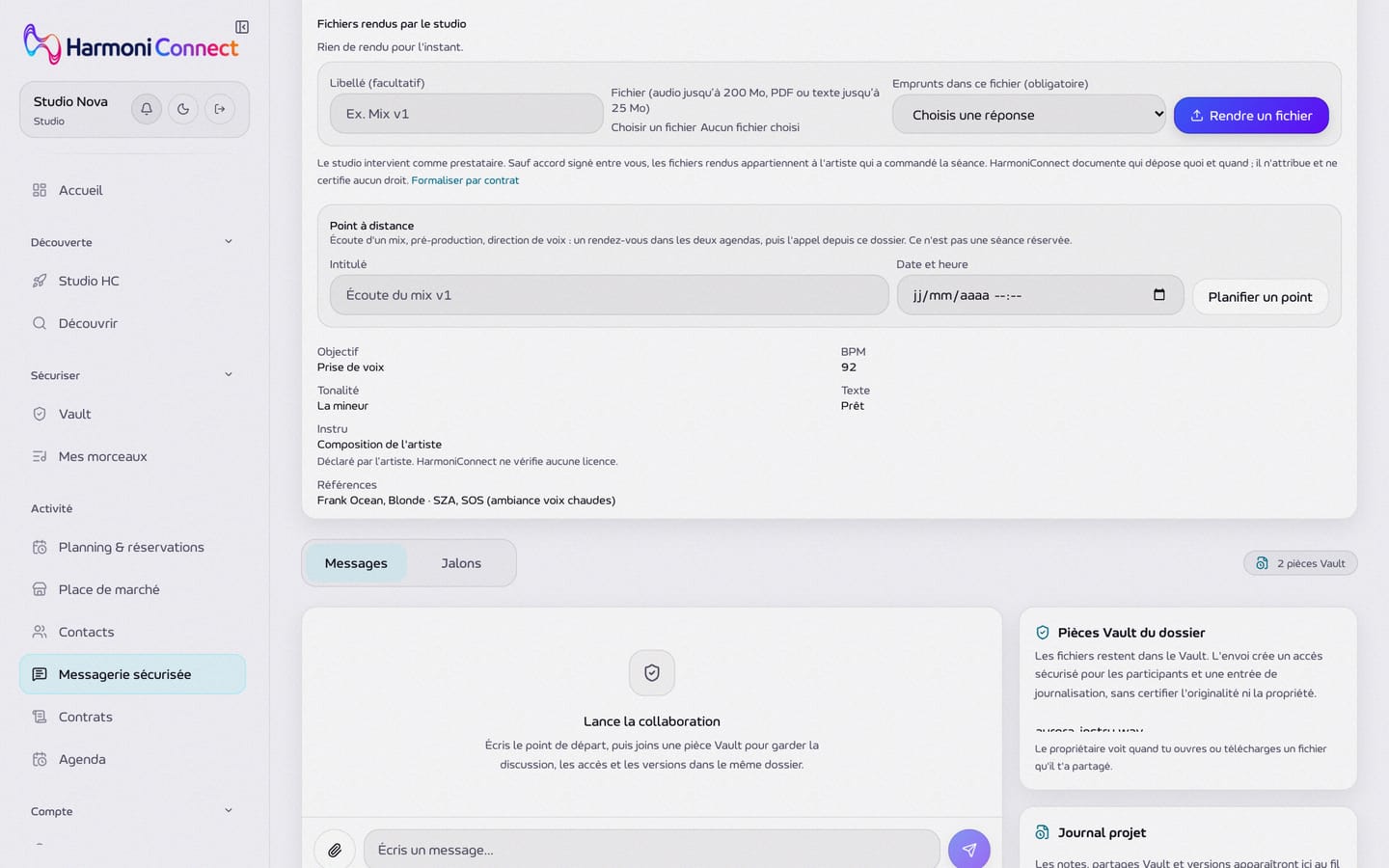Open the date picker calendar icon
This screenshot has width=1389, height=868.
coord(1159,295)
